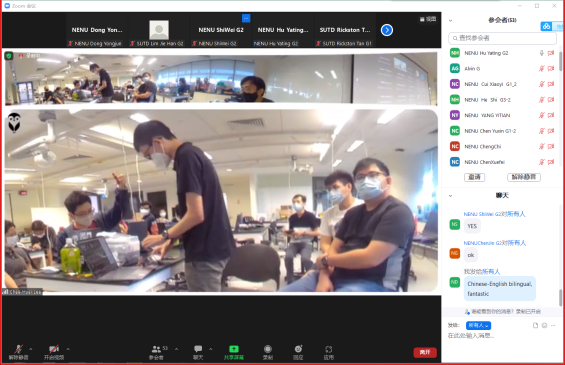Select NENU ShiWei G2 video thumbnail

click(x=221, y=30)
